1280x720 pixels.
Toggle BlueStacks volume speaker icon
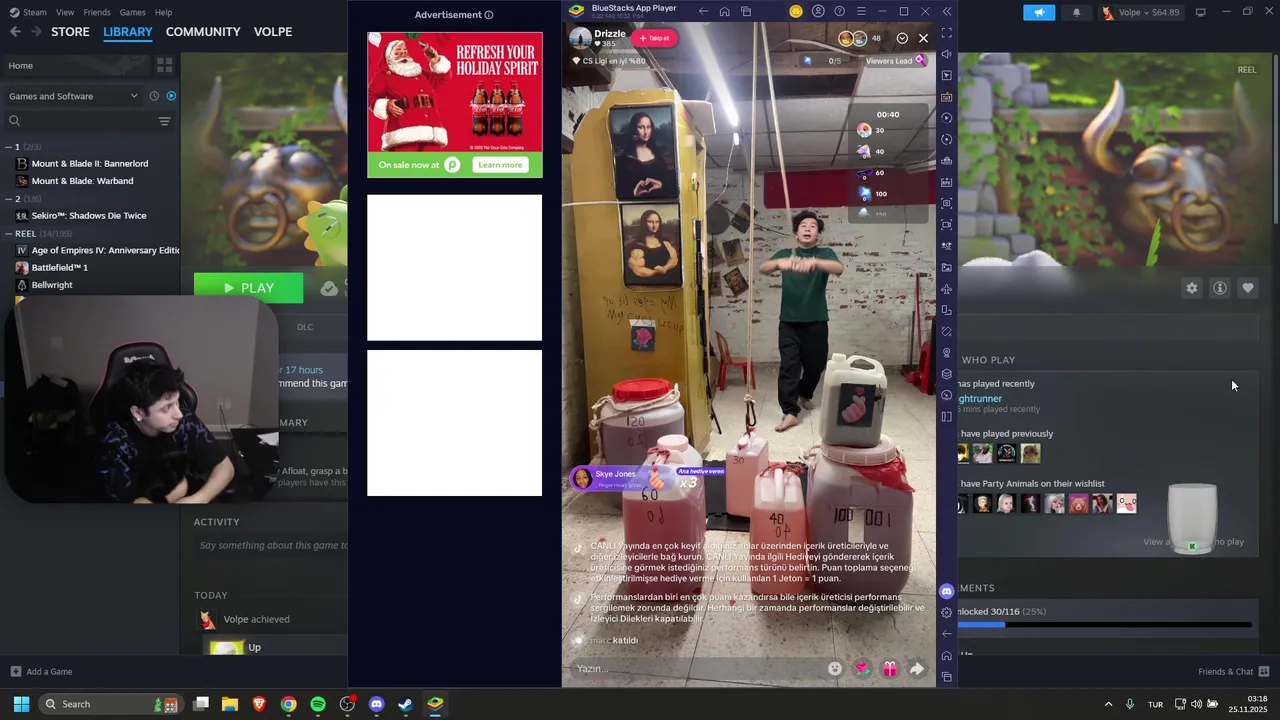(x=947, y=54)
